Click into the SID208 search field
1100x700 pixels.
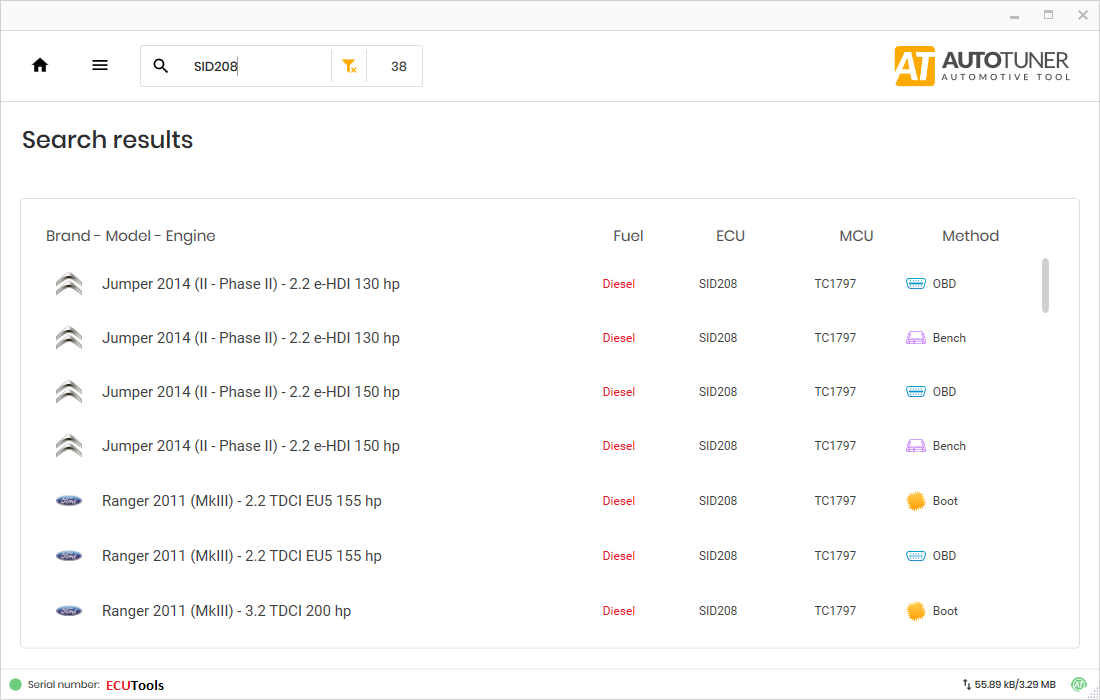point(255,67)
